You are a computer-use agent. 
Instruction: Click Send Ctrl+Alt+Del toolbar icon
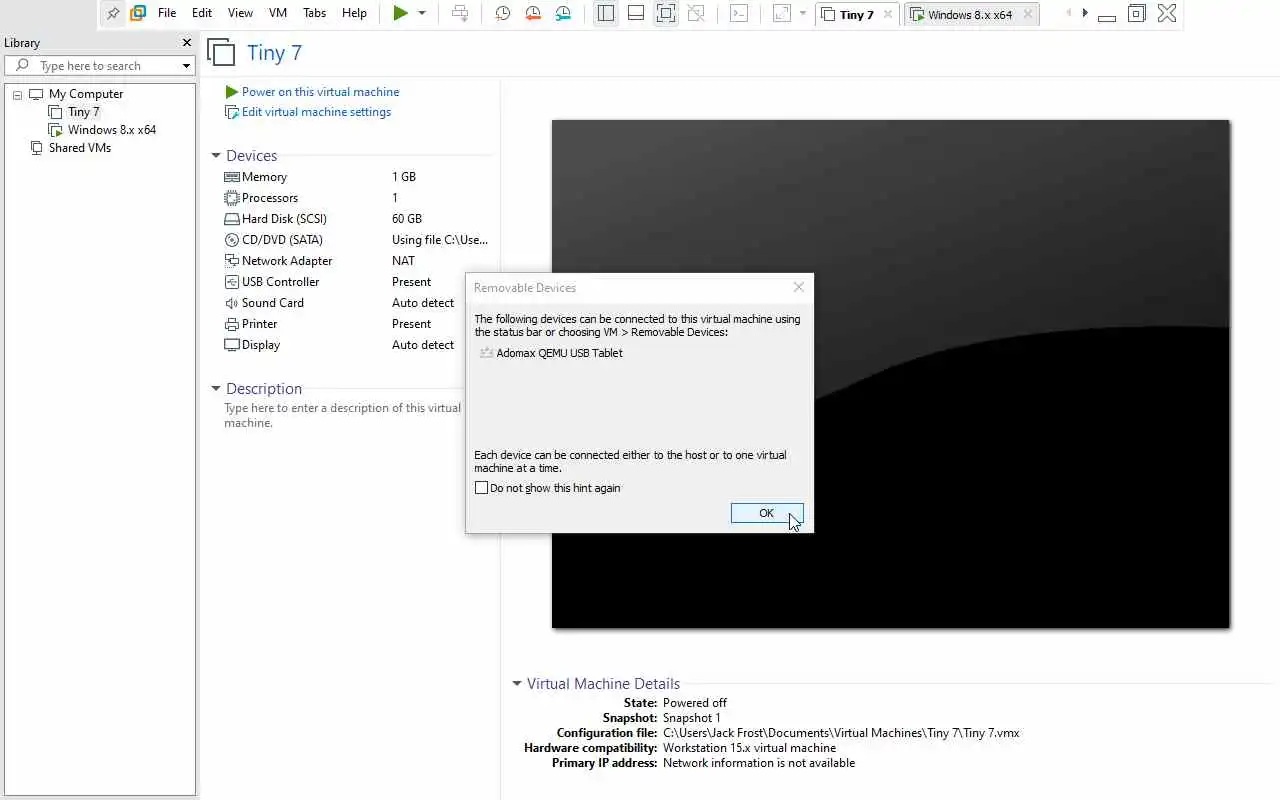click(x=460, y=13)
